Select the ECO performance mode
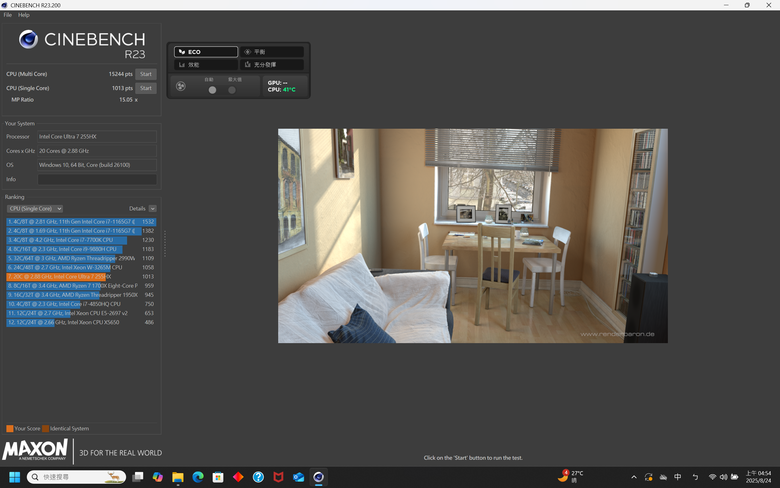The image size is (780, 488). (206, 52)
